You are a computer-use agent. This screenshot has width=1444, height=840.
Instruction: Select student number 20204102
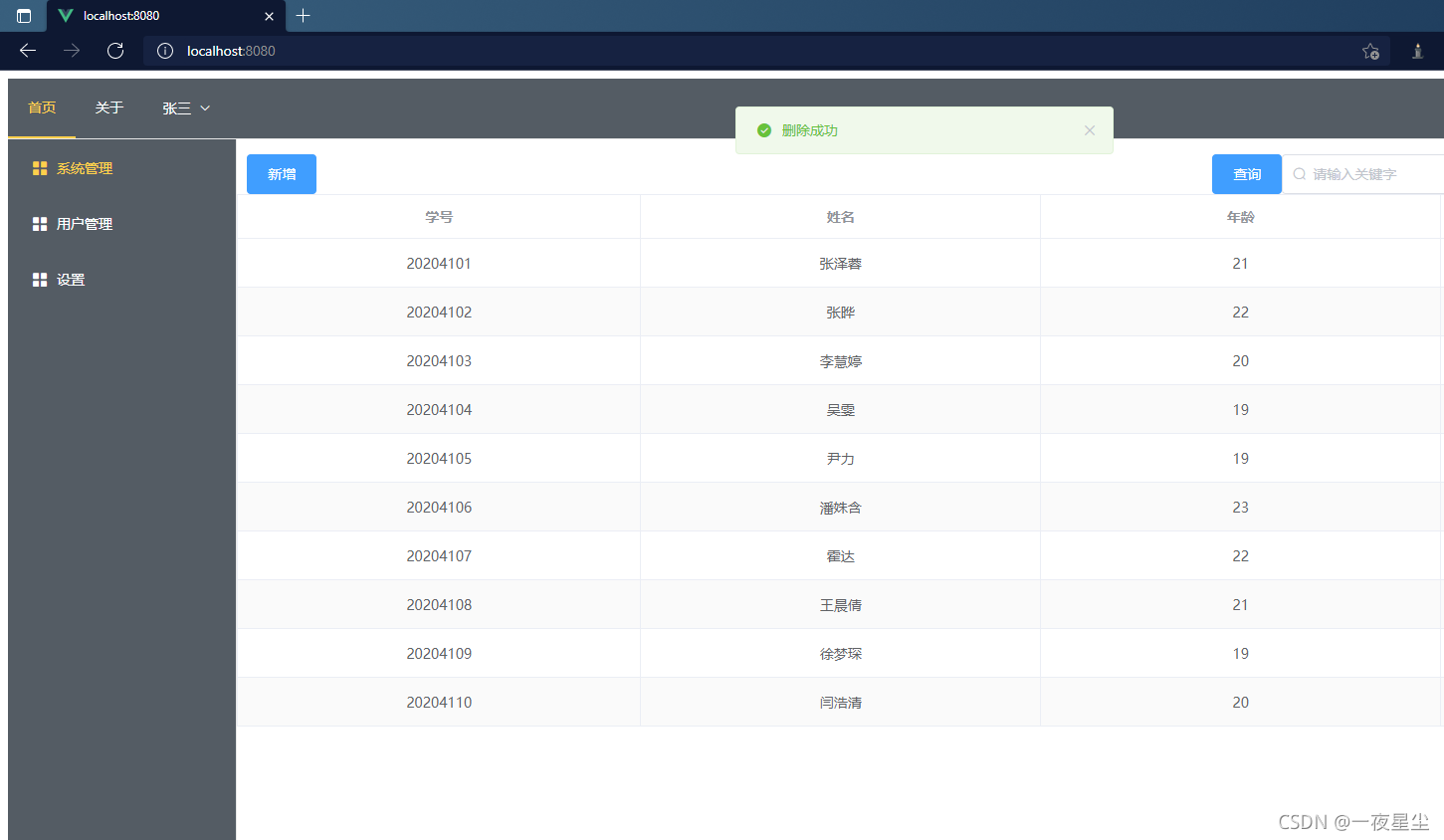pyautogui.click(x=439, y=313)
